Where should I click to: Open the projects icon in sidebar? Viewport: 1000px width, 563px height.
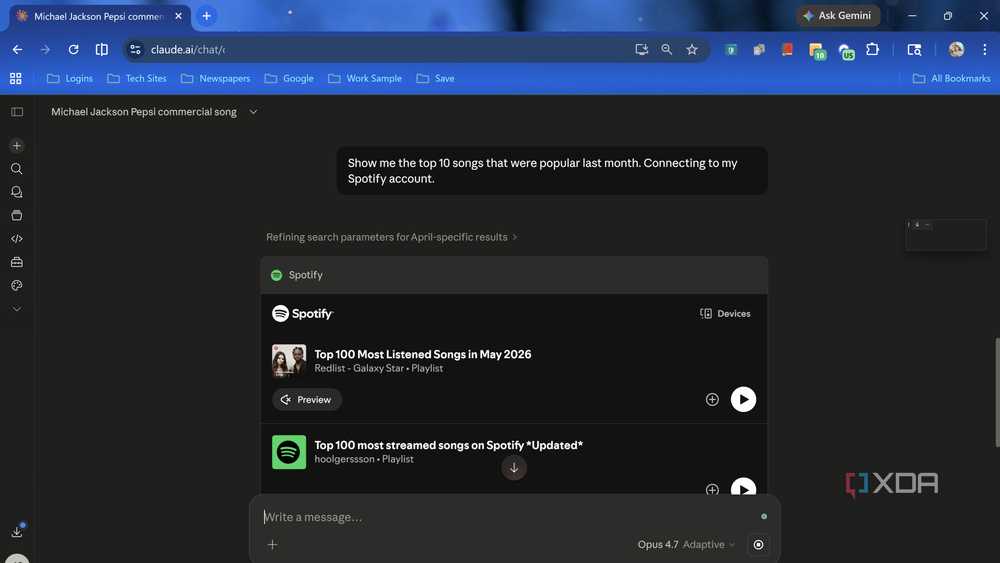pos(17,216)
